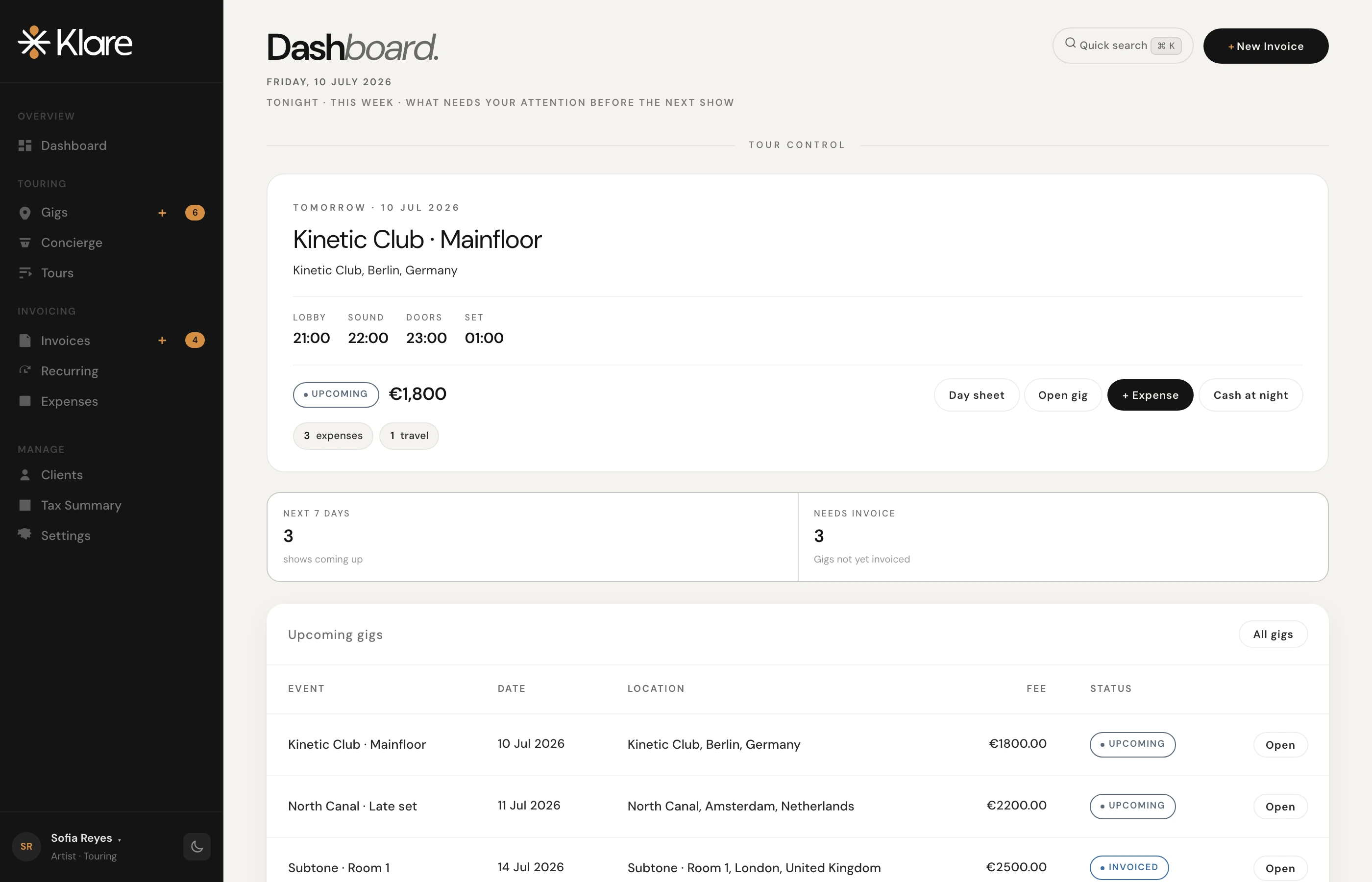Image resolution: width=1372 pixels, height=882 pixels.
Task: Expand the Sofia Reyes account menu
Action: coord(86,838)
